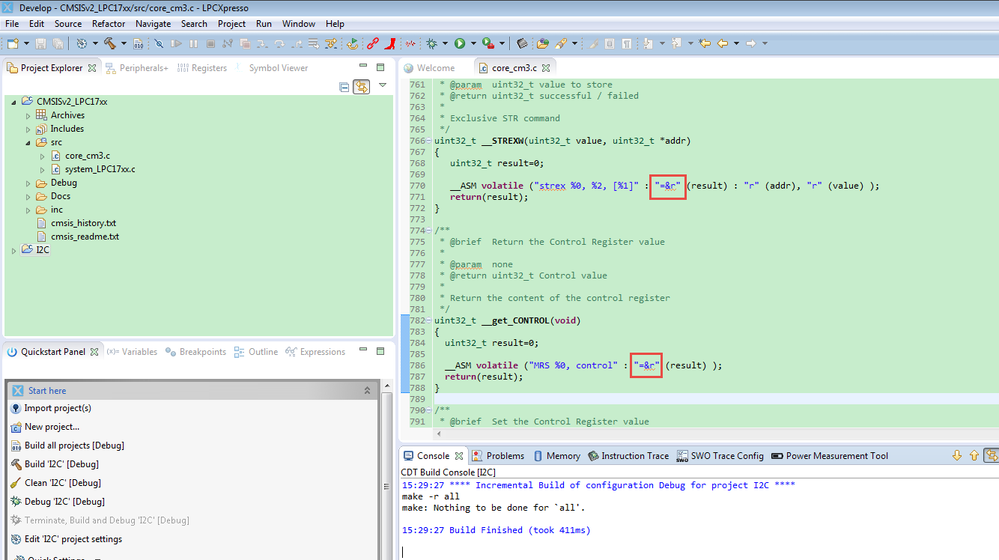Switch to the Peripherals+ tab
The height and width of the screenshot is (560, 999).
point(137,68)
